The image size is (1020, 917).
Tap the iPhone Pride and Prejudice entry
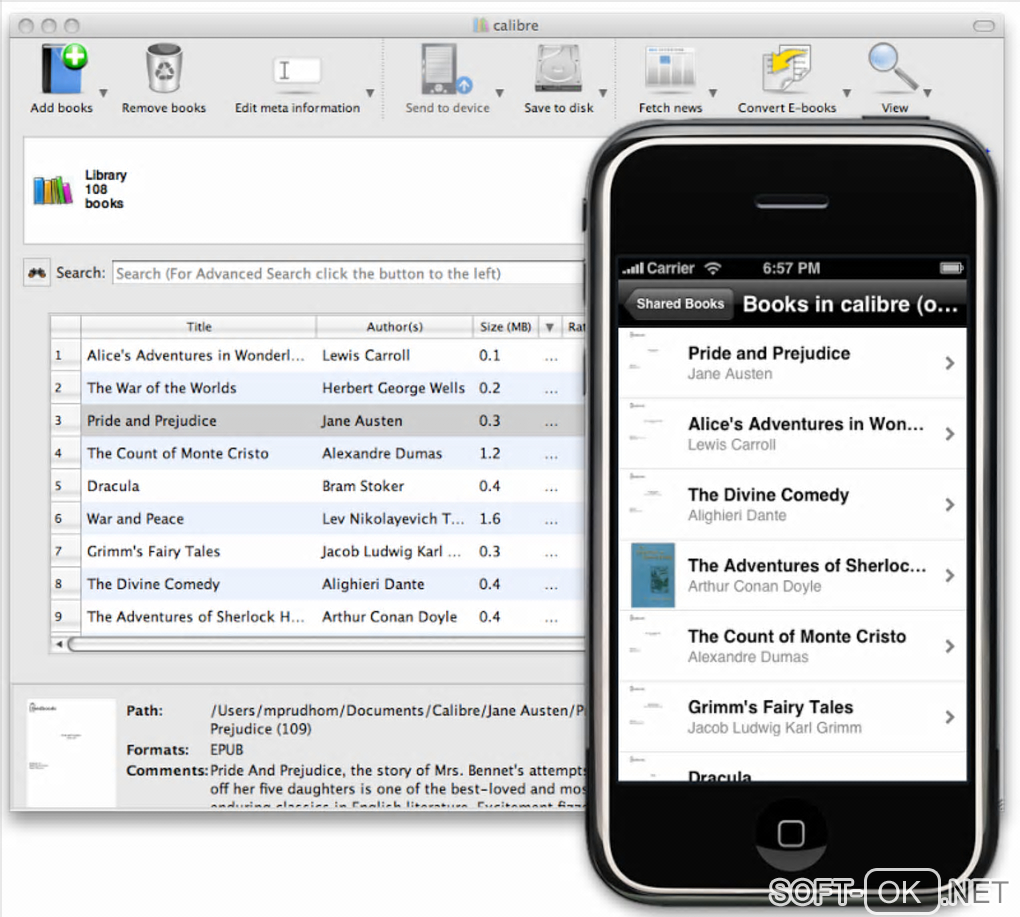tap(792, 363)
